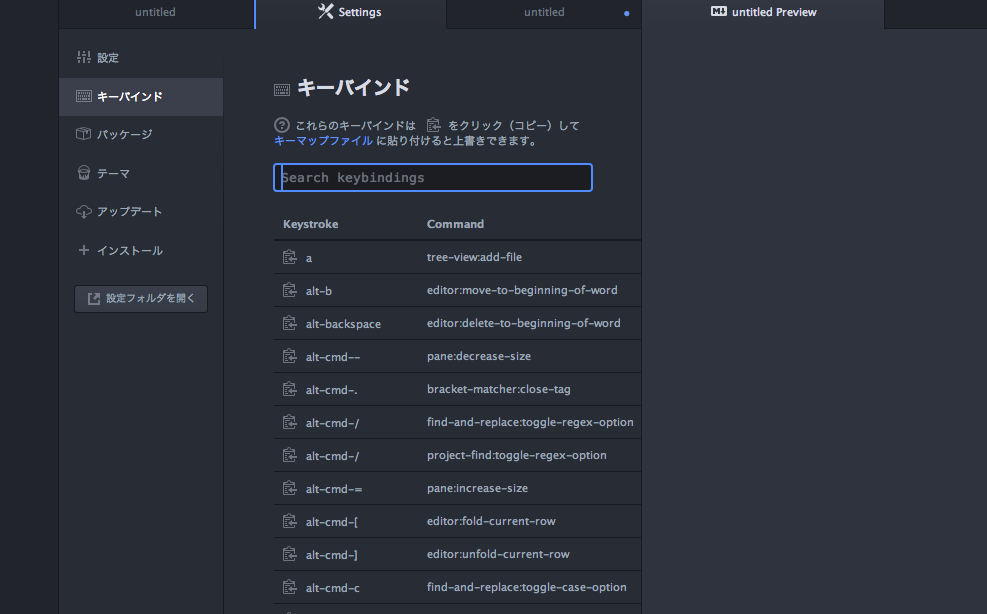Open the キーバインド section in the sidebar
987x614 pixels.
pos(122,95)
